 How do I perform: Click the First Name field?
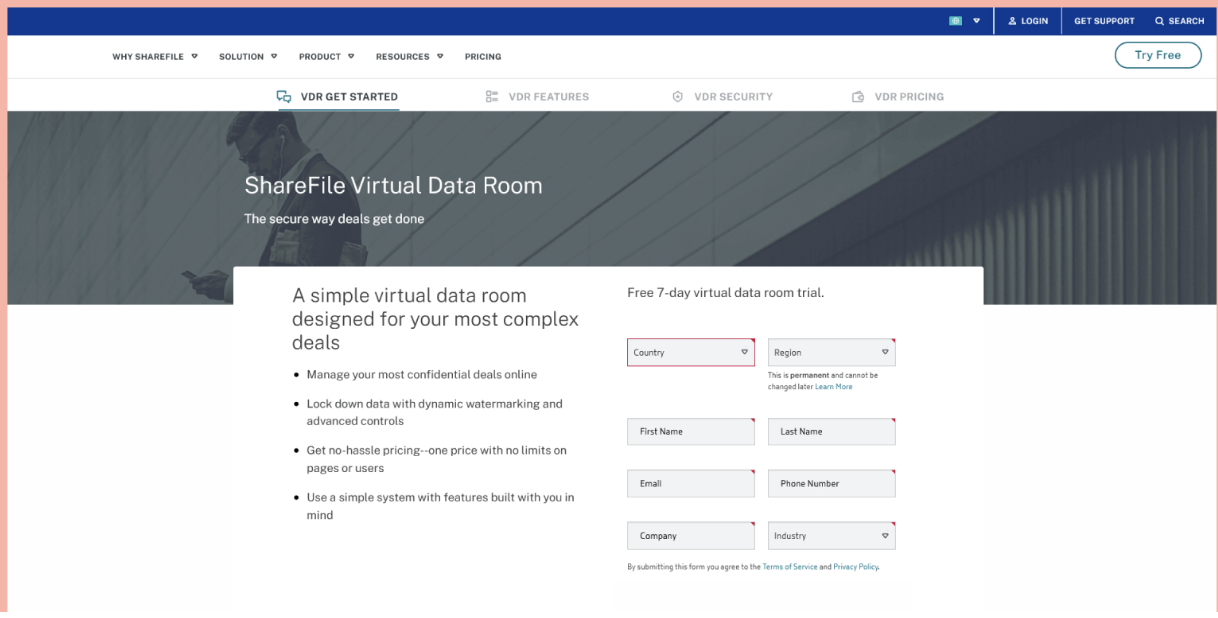click(x=691, y=432)
